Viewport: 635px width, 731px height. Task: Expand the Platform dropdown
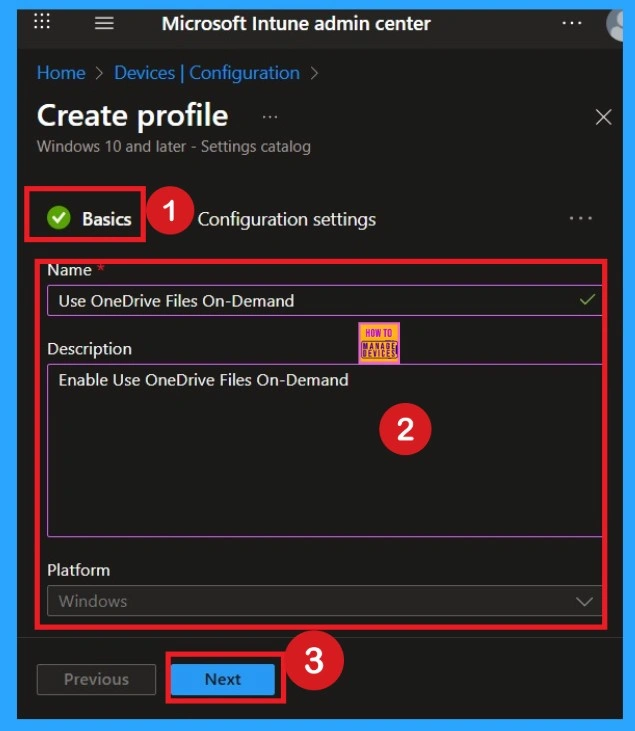point(322,601)
